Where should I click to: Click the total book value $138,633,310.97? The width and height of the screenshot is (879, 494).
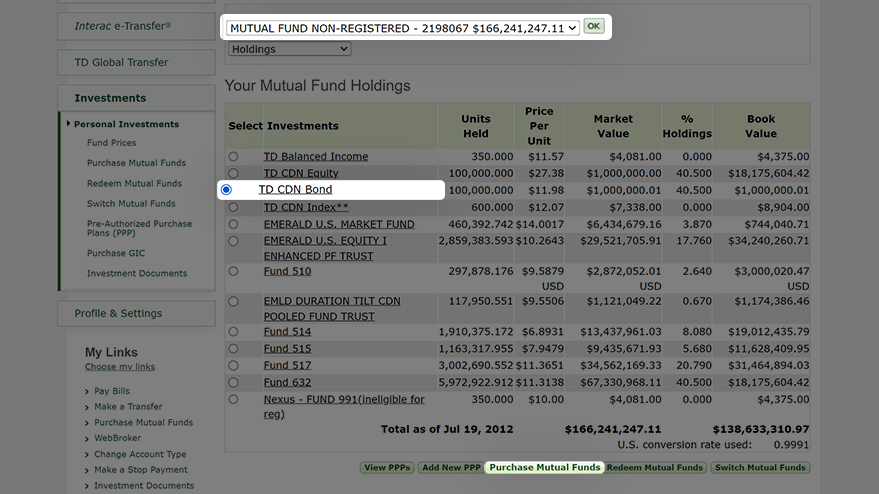coord(761,430)
